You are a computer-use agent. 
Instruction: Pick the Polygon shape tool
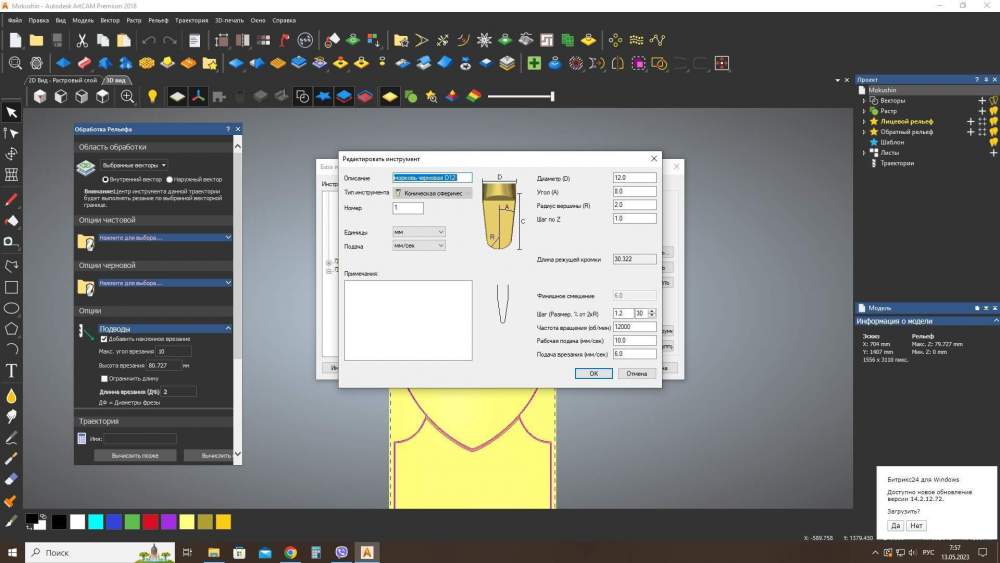11,328
